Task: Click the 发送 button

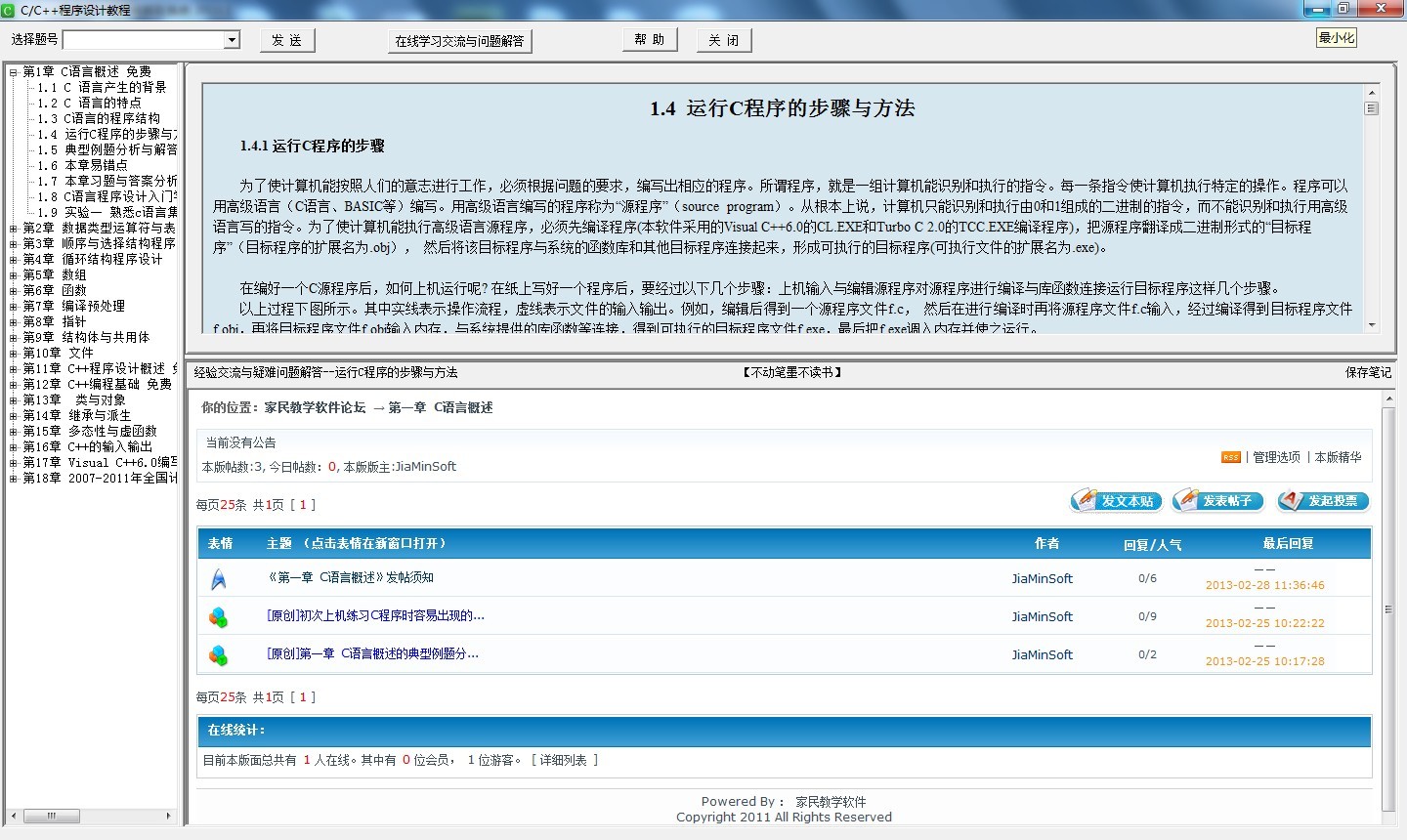Action: [x=287, y=40]
